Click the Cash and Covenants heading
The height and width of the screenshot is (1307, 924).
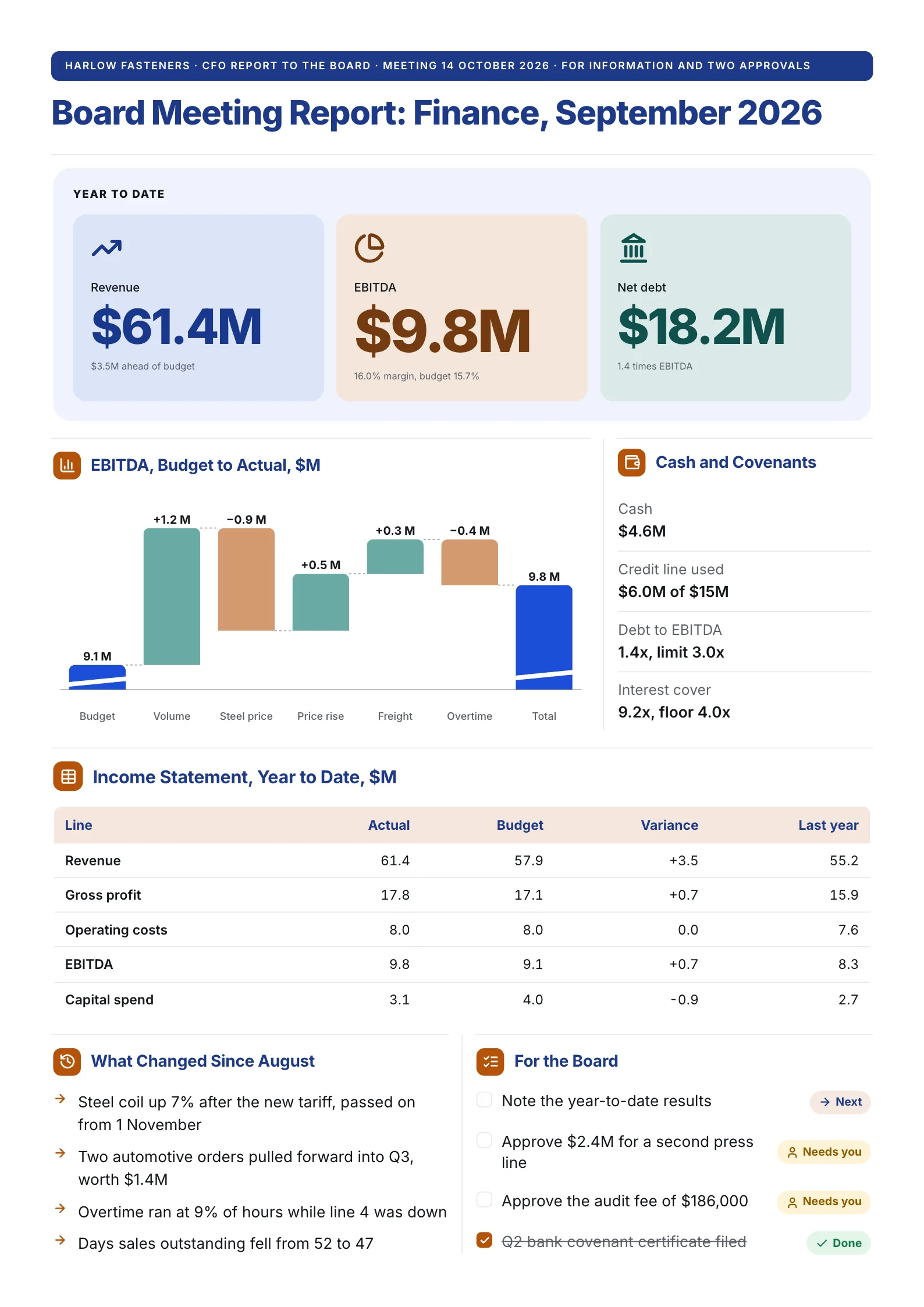tap(735, 462)
